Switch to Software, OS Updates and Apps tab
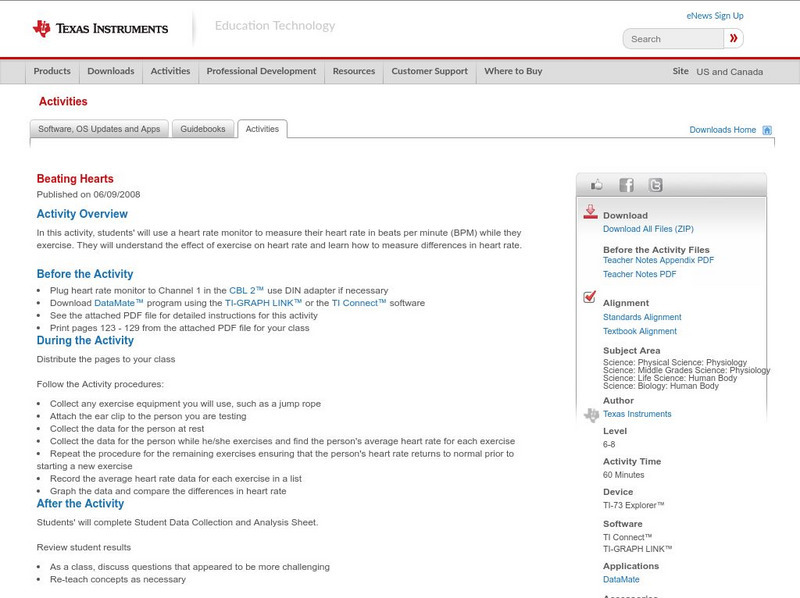 point(99,129)
